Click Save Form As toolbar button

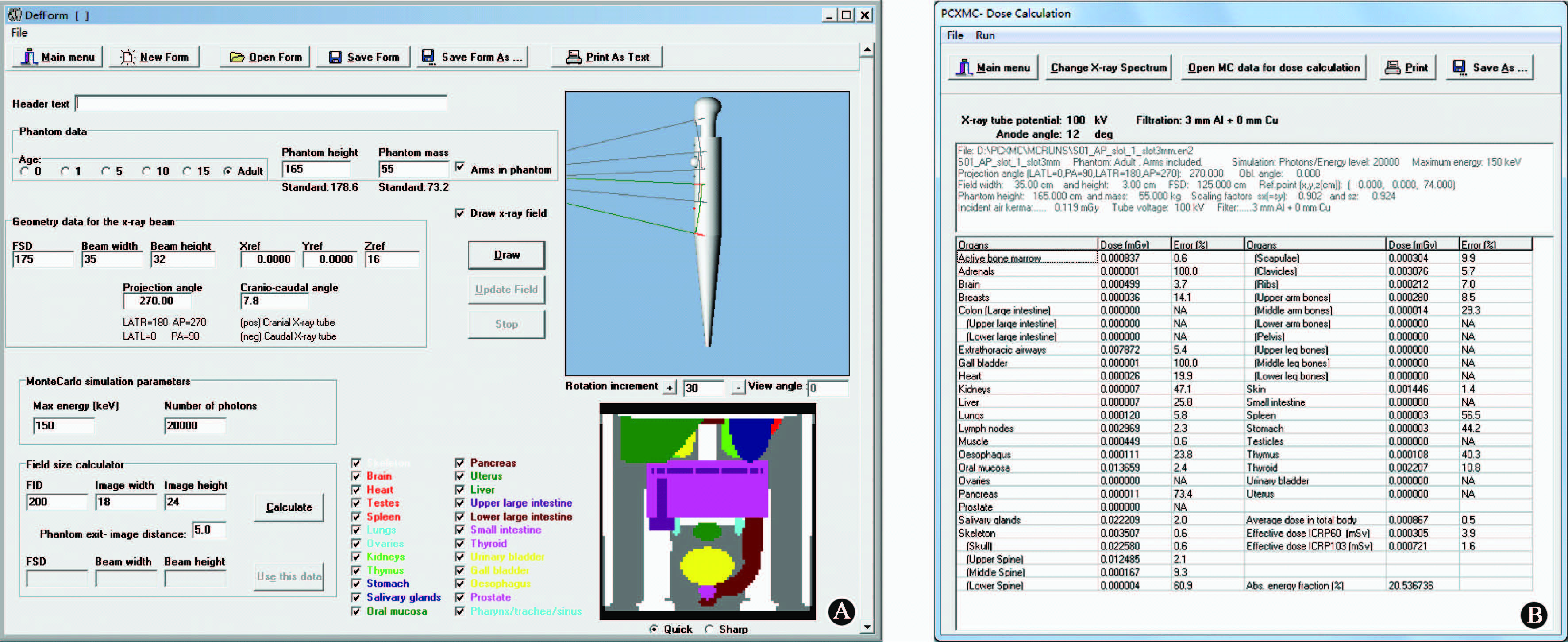[x=472, y=57]
